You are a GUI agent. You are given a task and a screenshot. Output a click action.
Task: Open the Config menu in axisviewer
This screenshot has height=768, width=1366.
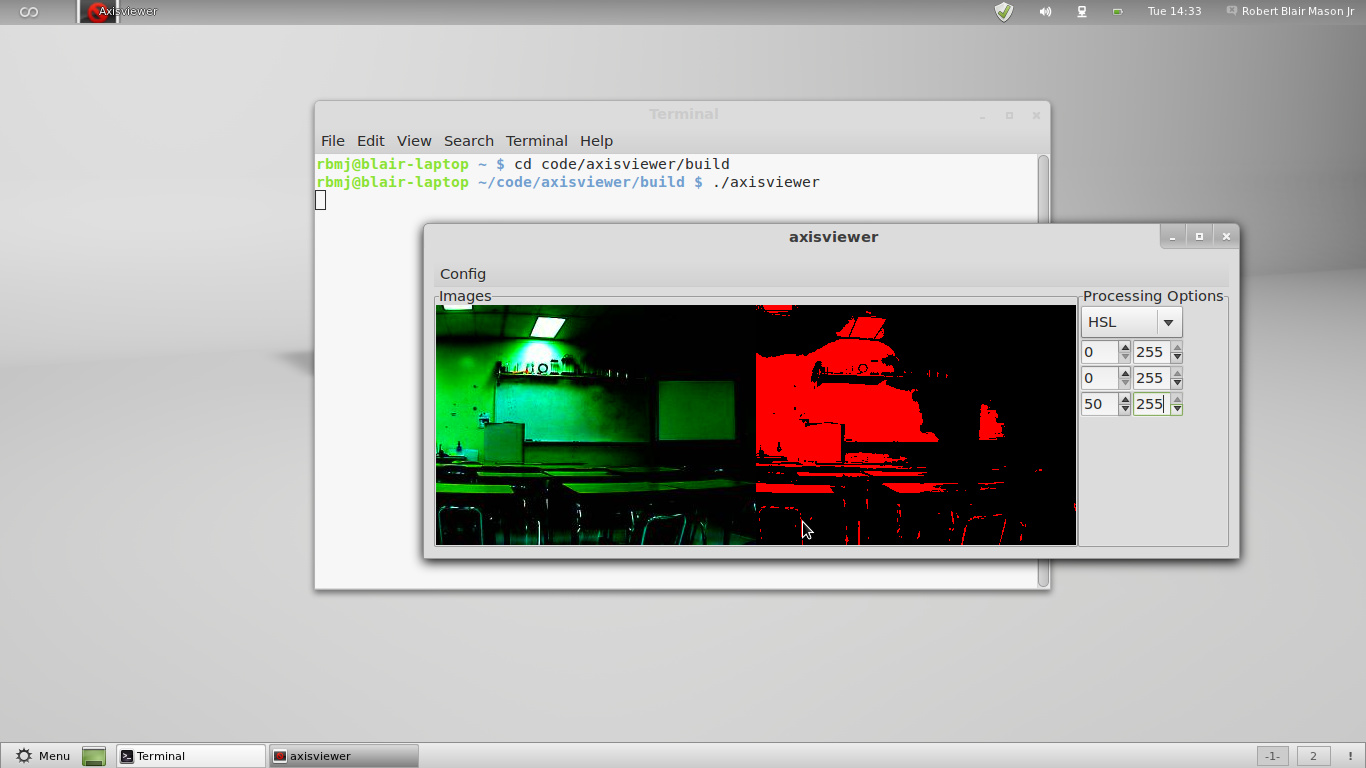click(463, 274)
